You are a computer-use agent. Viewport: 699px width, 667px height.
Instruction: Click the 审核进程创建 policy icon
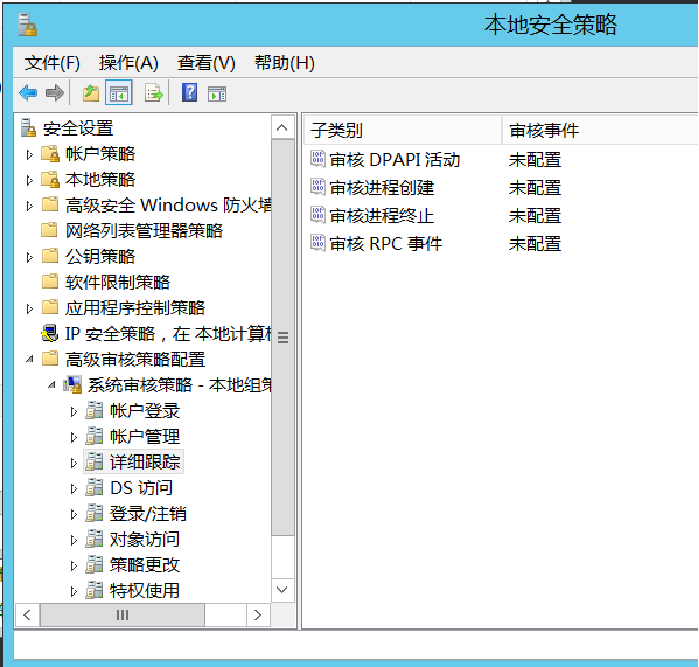[x=317, y=187]
